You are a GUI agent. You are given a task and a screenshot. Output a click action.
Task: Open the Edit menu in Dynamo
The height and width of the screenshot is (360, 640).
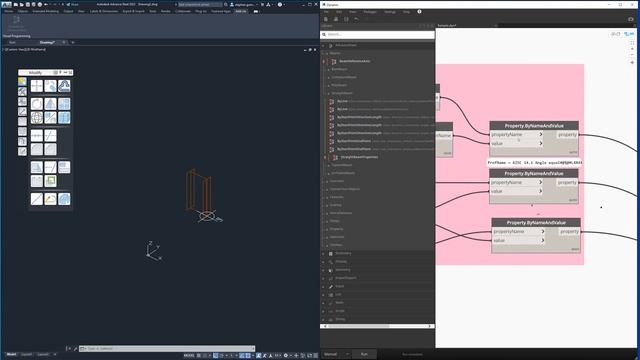339,12
